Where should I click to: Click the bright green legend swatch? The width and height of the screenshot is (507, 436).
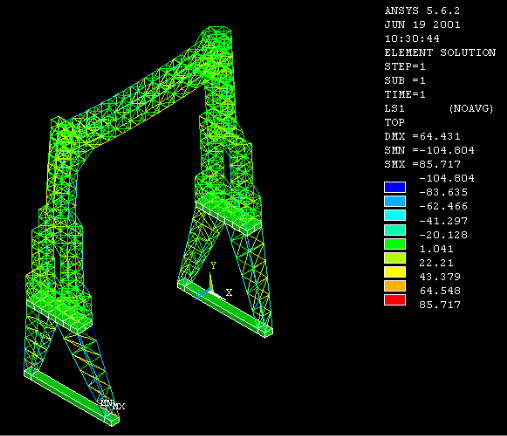[395, 244]
